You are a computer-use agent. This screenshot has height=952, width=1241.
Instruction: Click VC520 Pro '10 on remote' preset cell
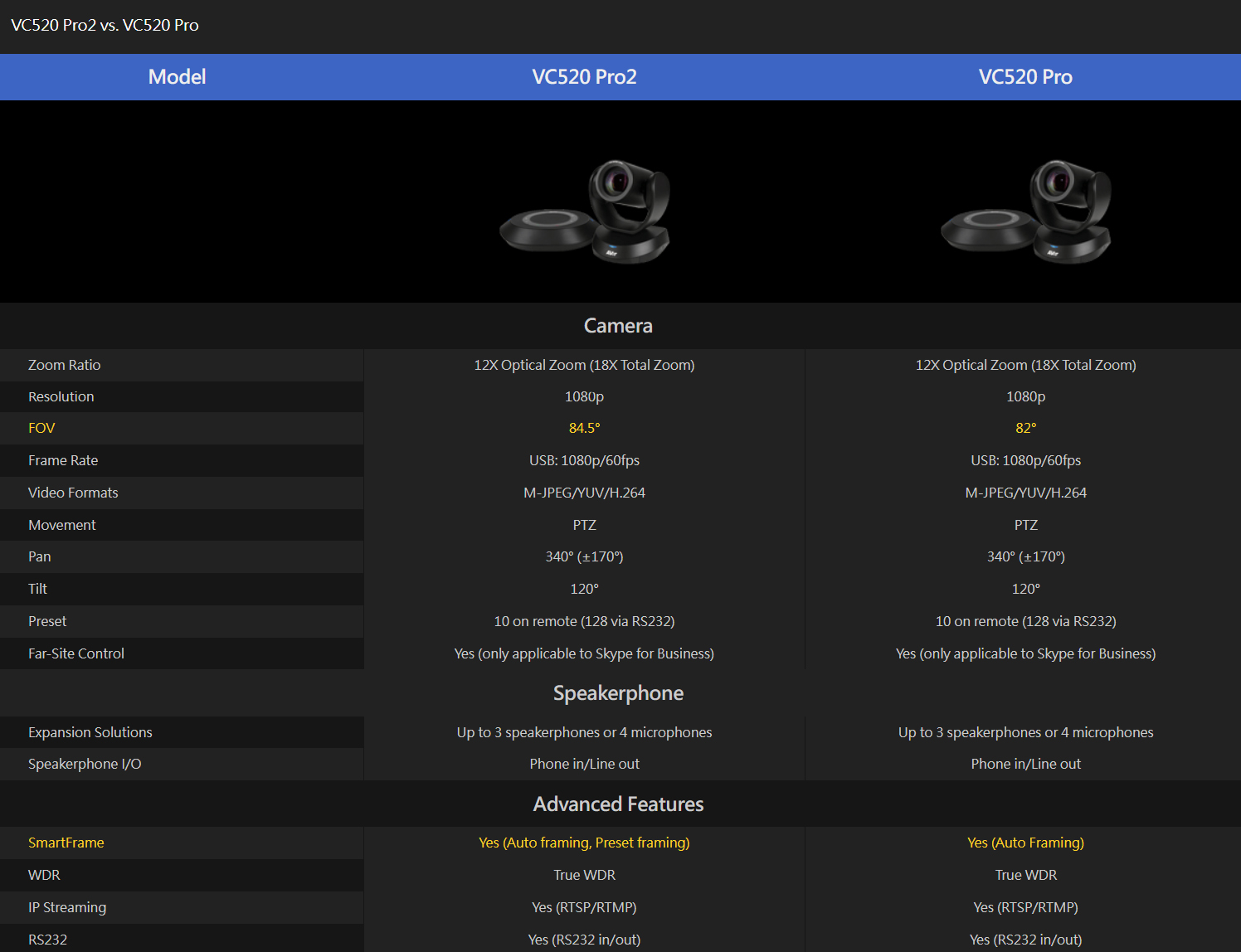tap(1026, 621)
